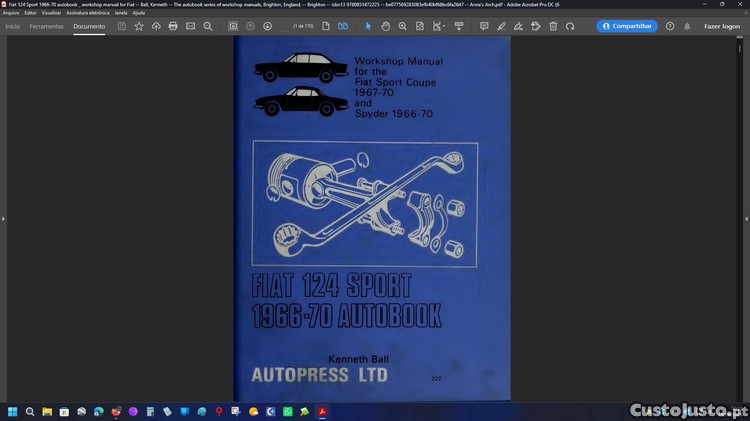Open the Janela menu

[121, 13]
